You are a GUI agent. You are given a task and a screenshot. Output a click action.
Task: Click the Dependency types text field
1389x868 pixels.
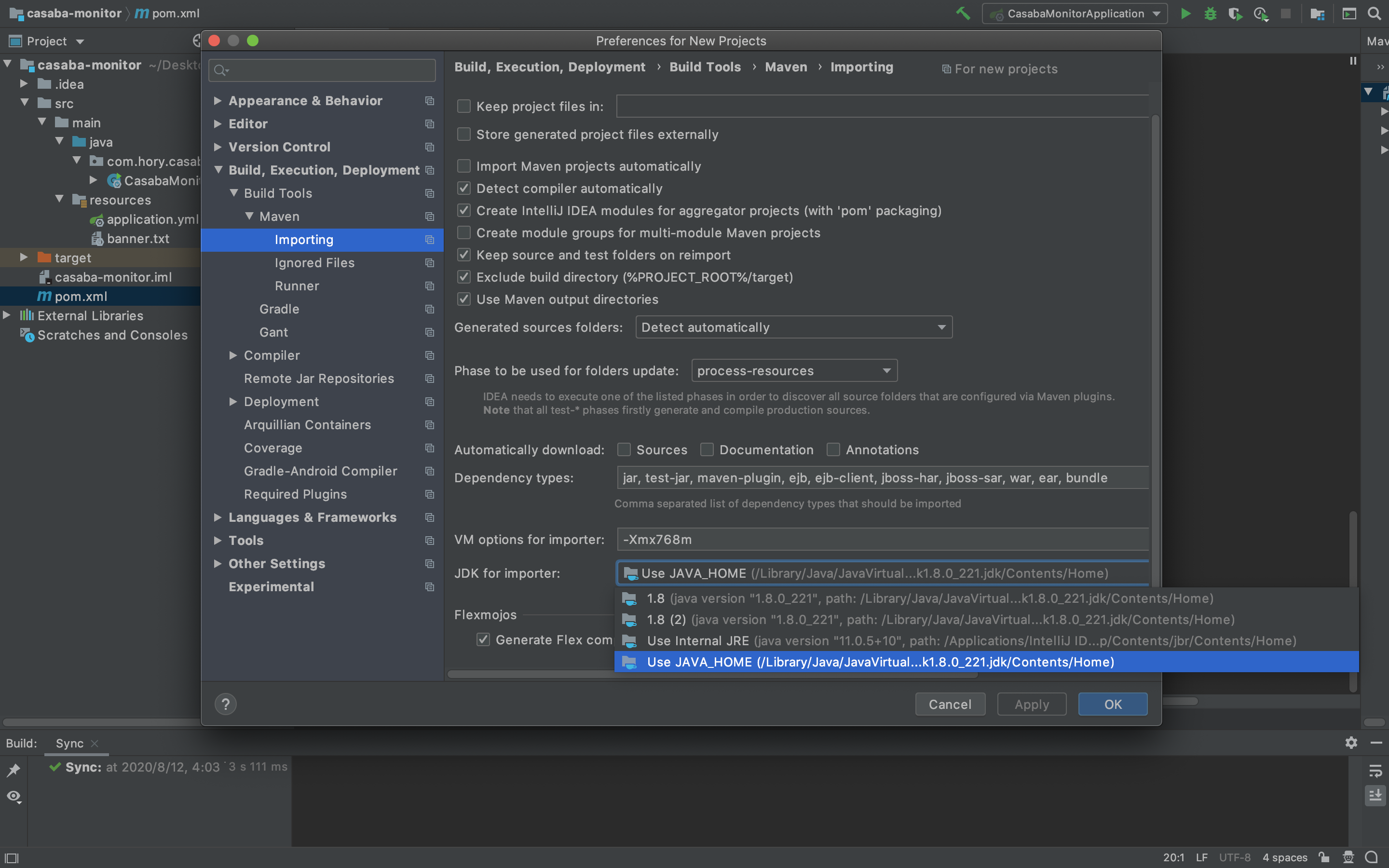pos(883,477)
